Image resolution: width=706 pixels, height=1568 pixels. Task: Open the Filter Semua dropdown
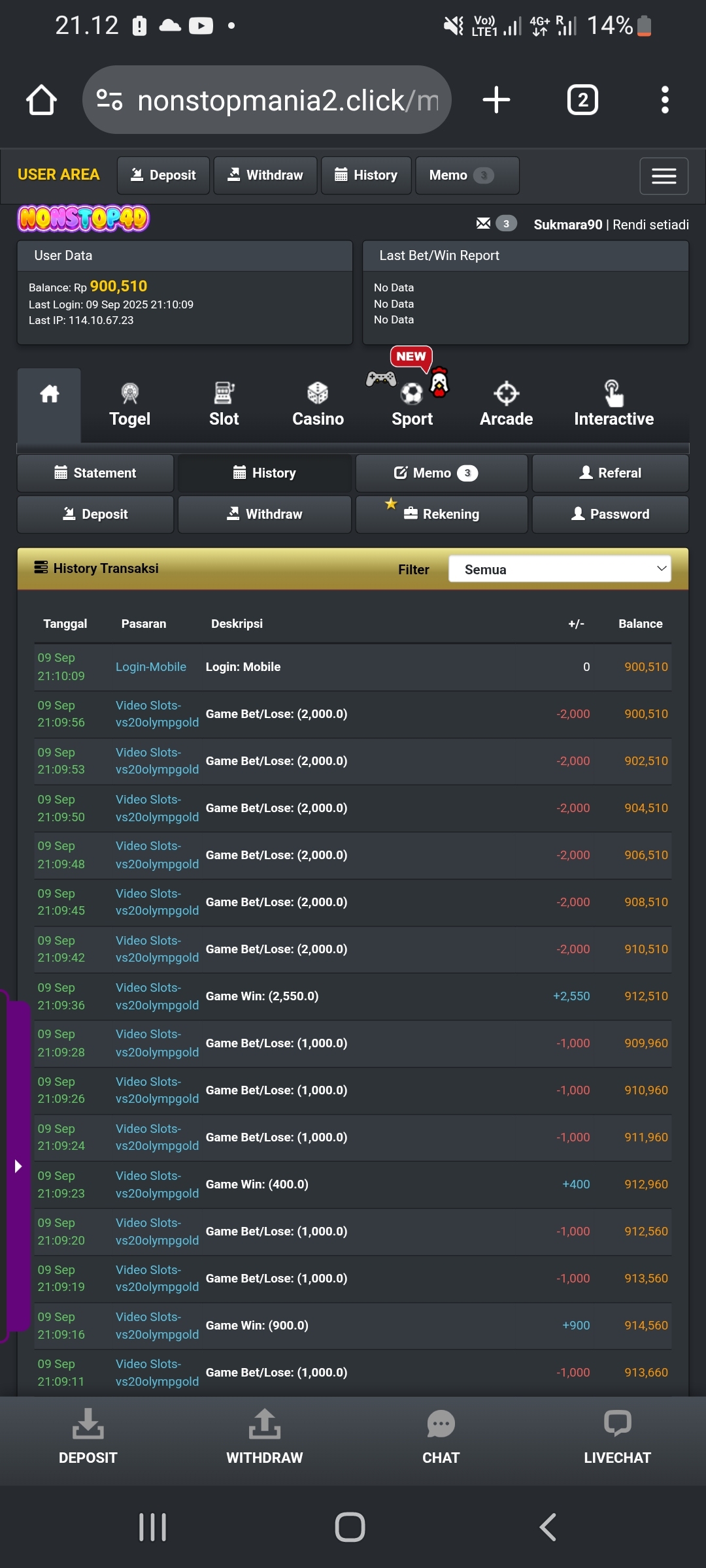(x=560, y=569)
